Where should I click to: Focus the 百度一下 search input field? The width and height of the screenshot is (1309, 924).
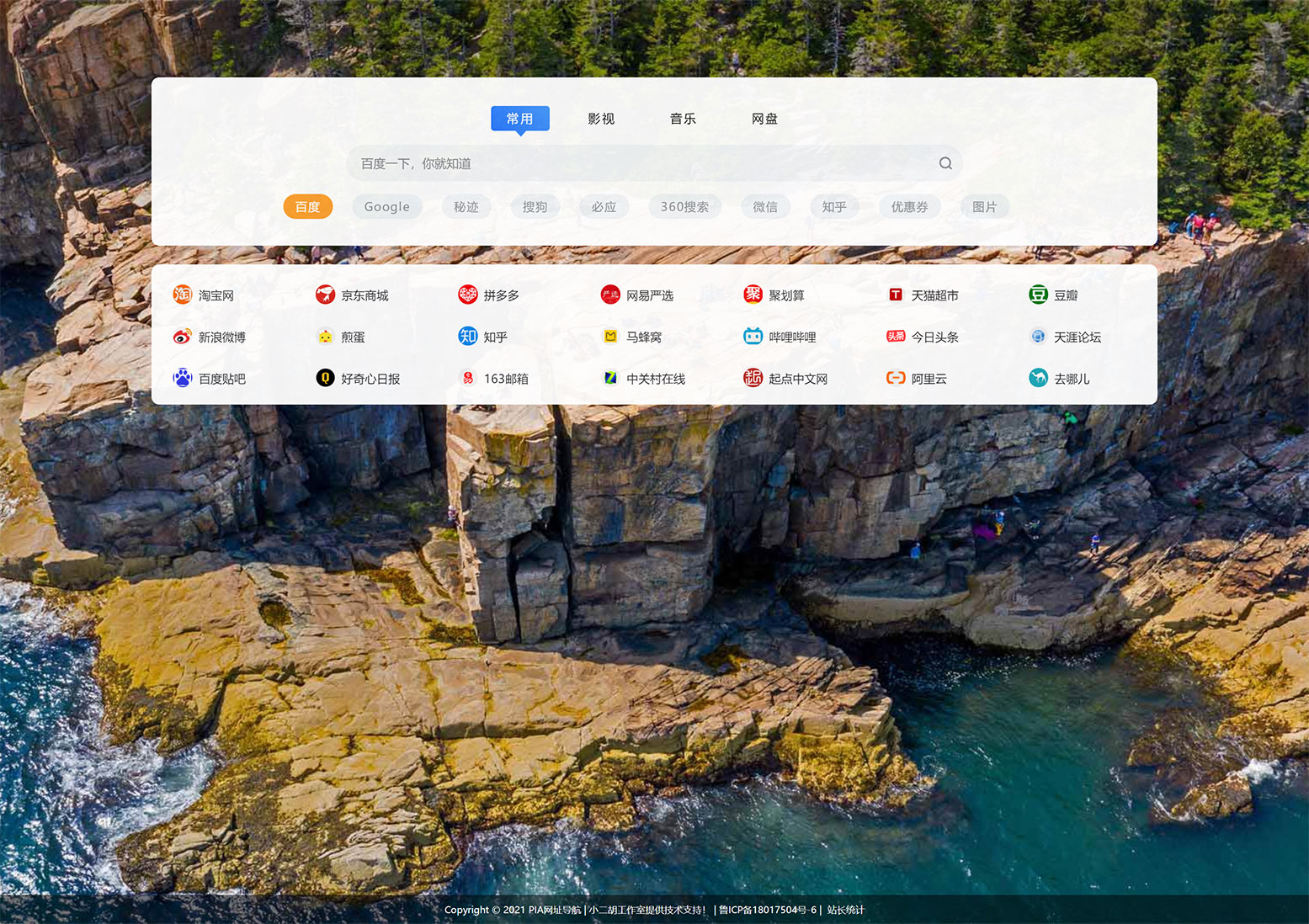click(640, 163)
